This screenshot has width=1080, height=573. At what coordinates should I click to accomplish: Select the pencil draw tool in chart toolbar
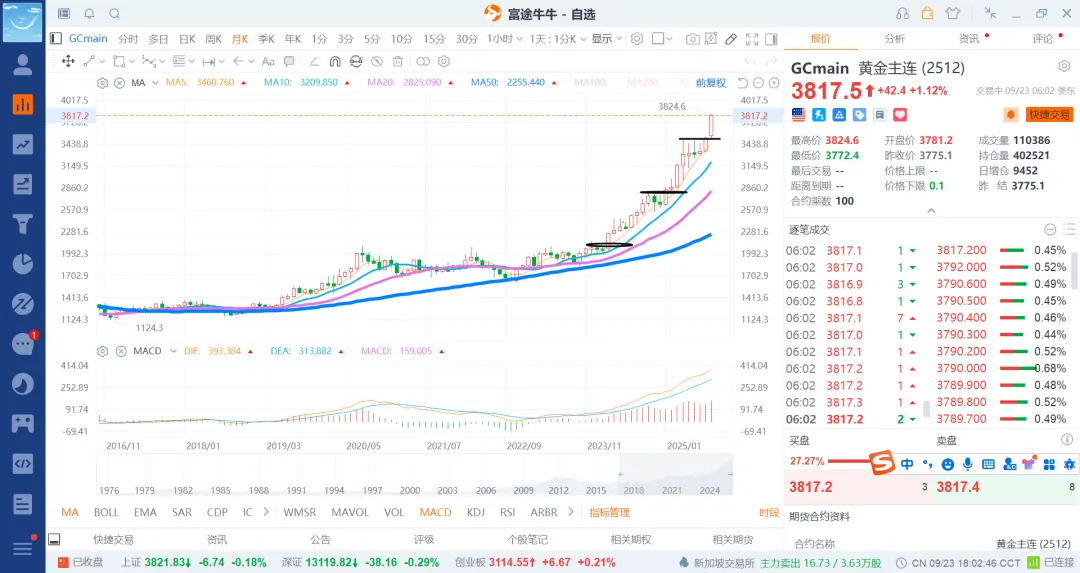click(731, 39)
